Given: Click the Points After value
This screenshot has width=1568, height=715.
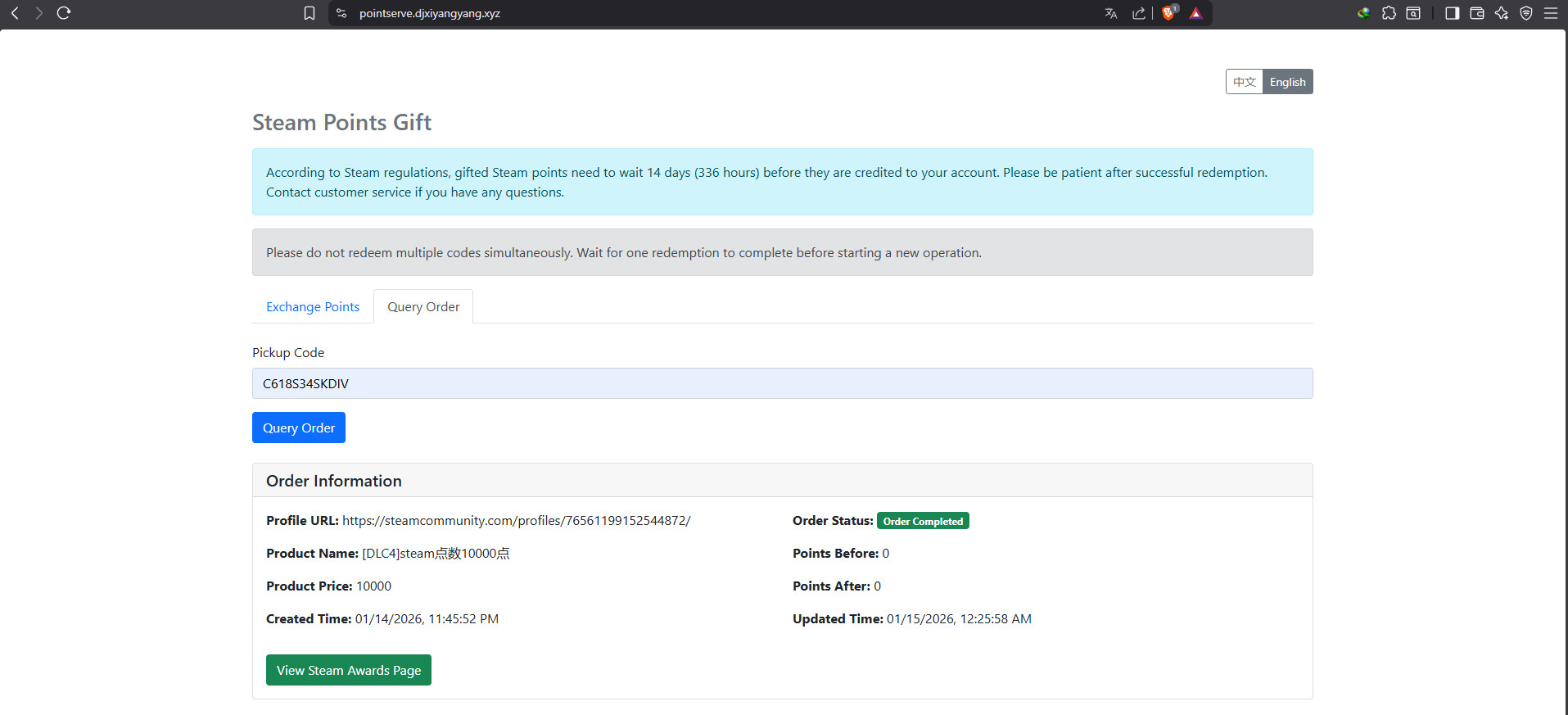Looking at the screenshot, I should pyautogui.click(x=878, y=586).
